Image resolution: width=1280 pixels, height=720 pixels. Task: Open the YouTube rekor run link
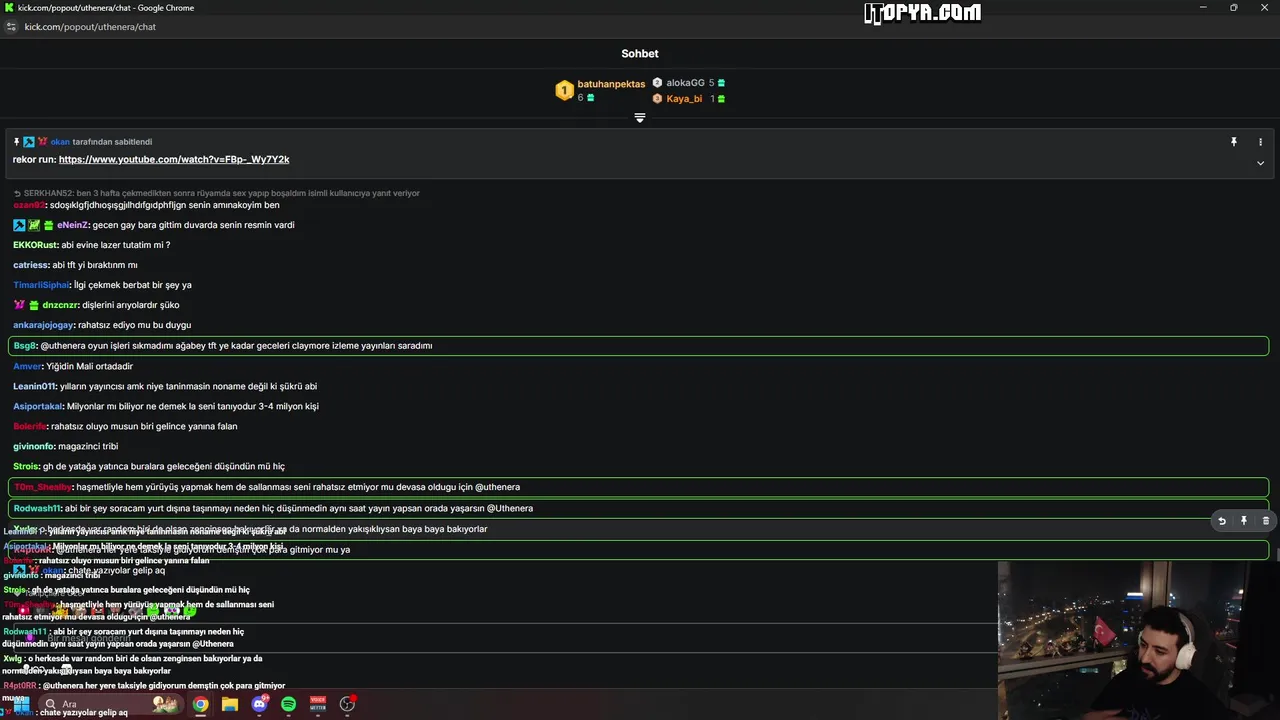(x=174, y=160)
